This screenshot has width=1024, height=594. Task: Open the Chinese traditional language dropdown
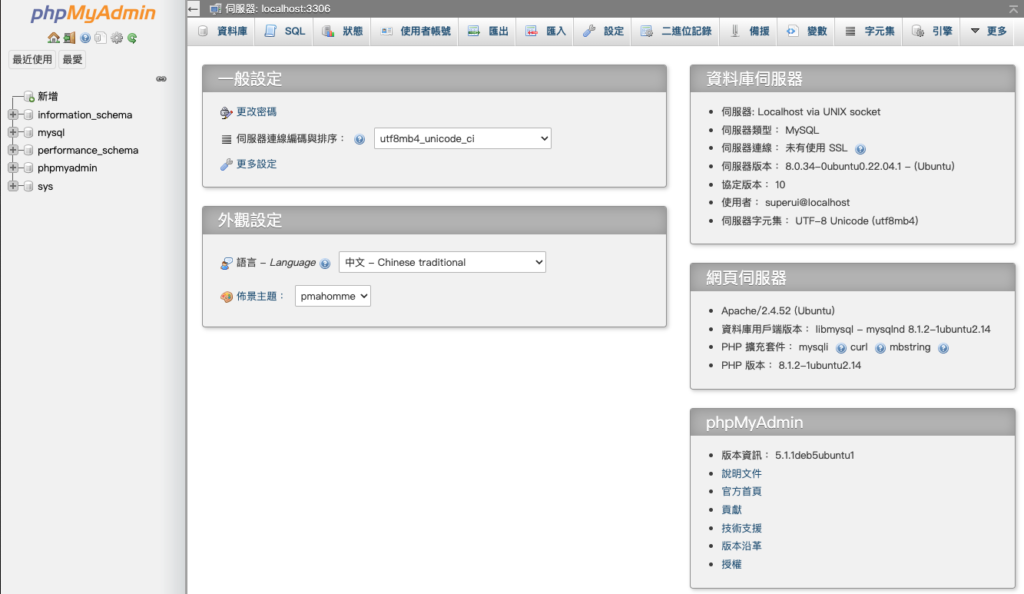442,262
